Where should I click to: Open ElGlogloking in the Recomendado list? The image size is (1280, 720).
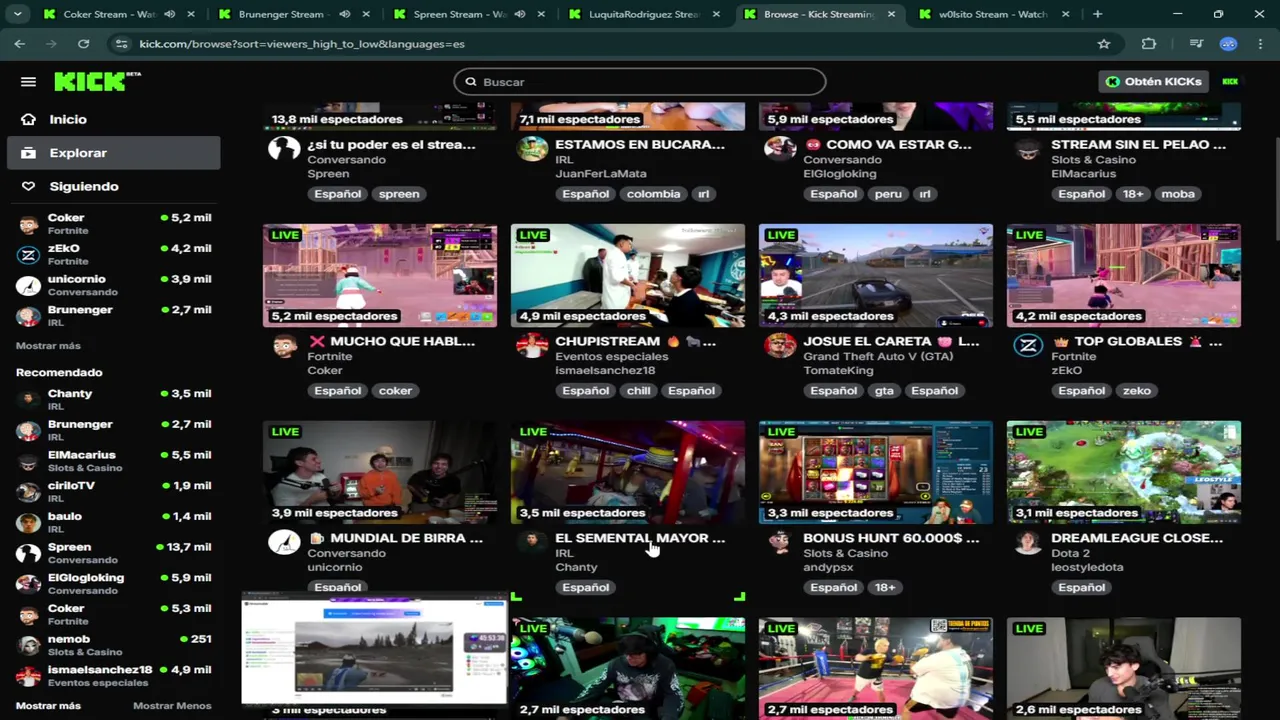click(114, 584)
